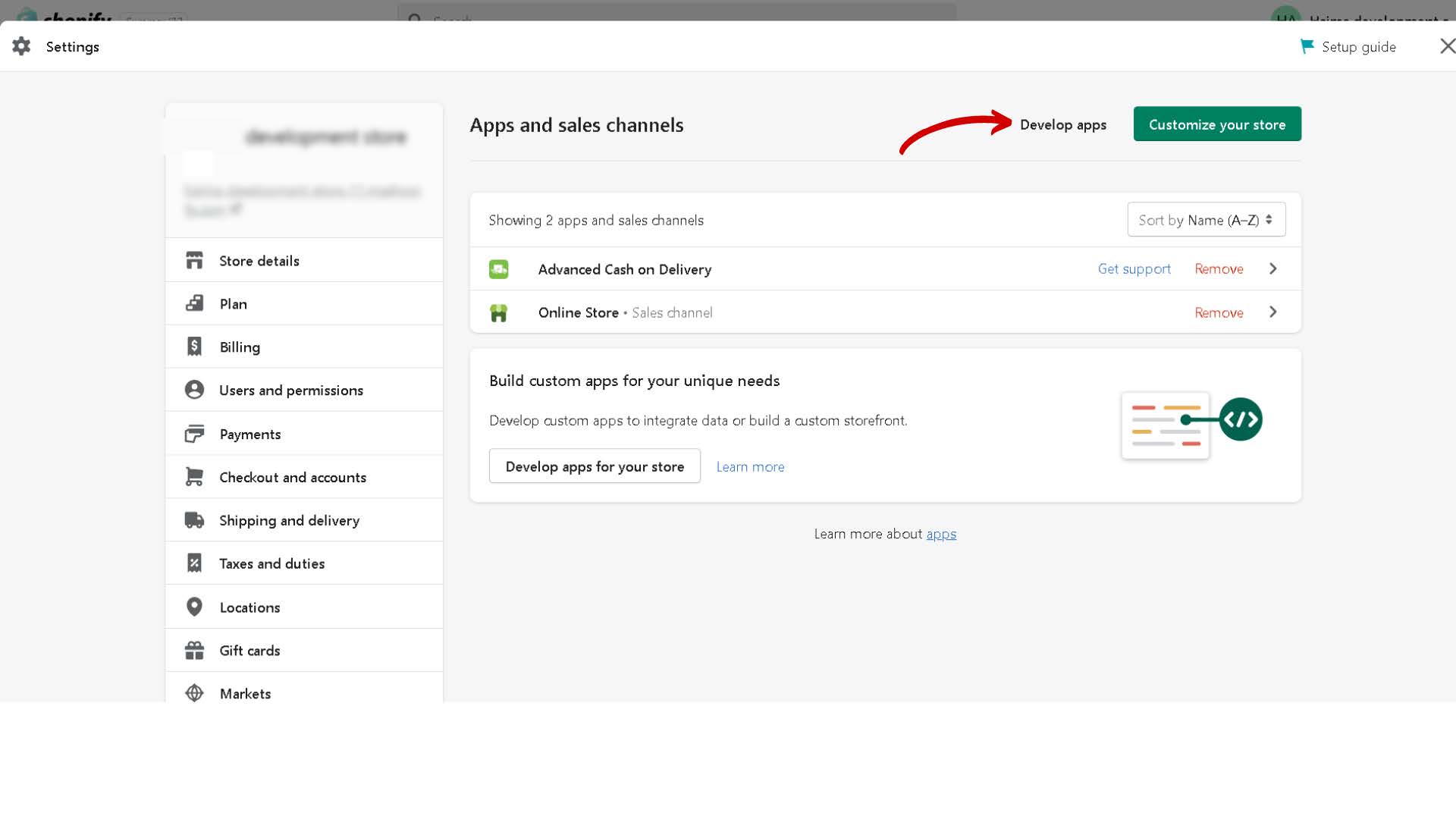1456x819 pixels.
Task: Open the Plan settings section
Action: click(x=233, y=304)
